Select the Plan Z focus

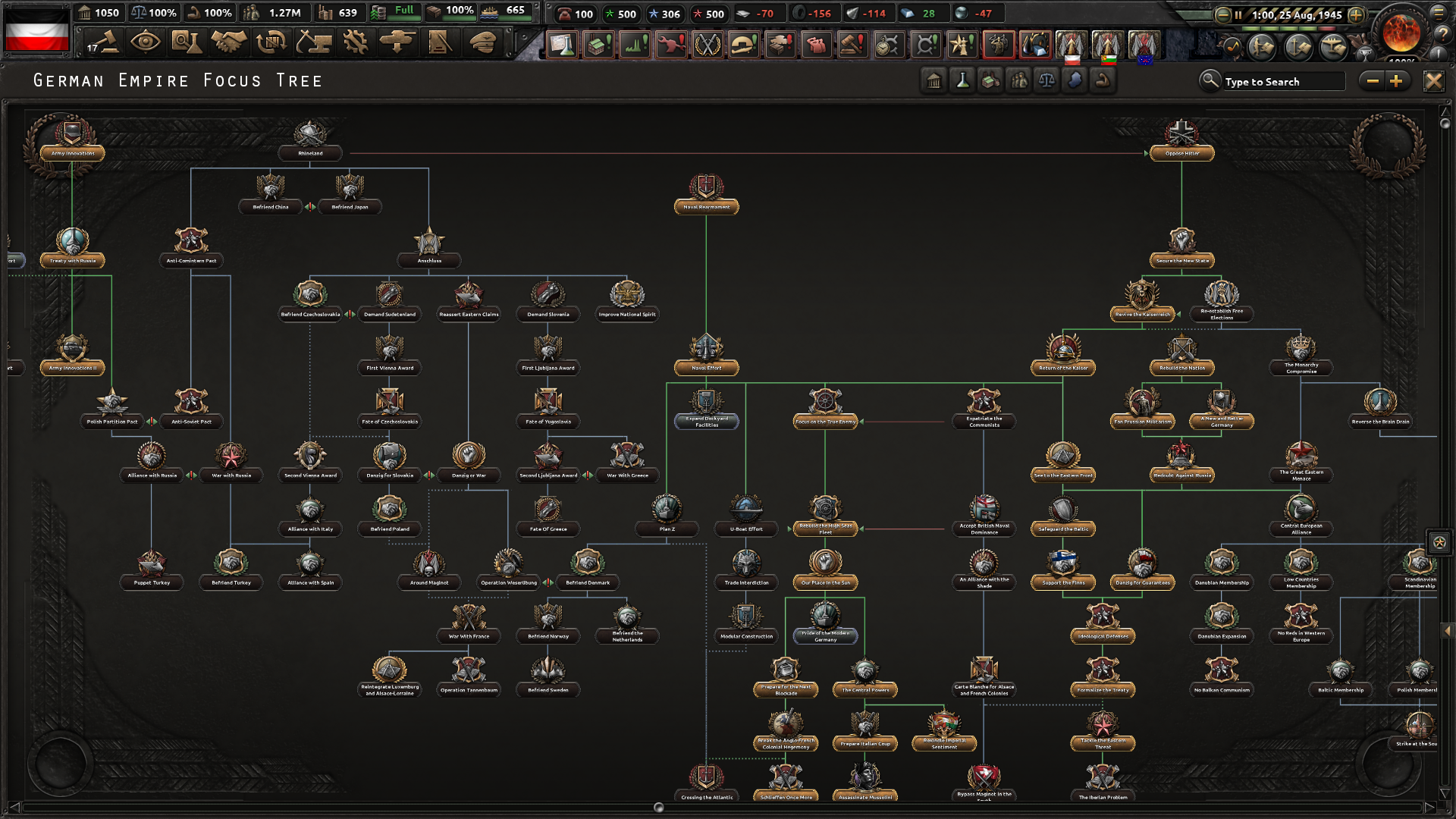coord(667,516)
